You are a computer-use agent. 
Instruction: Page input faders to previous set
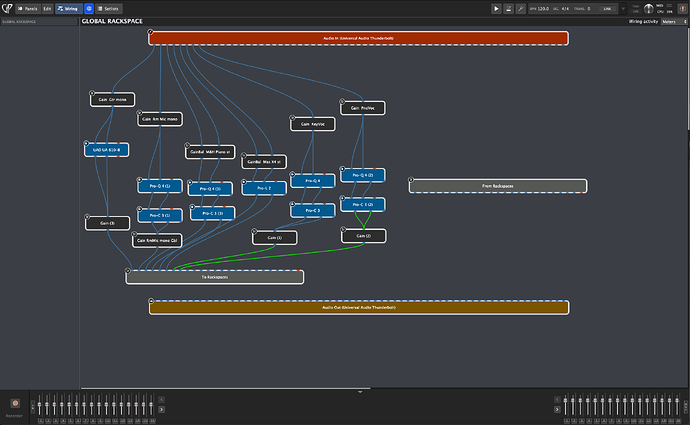click(x=161, y=399)
